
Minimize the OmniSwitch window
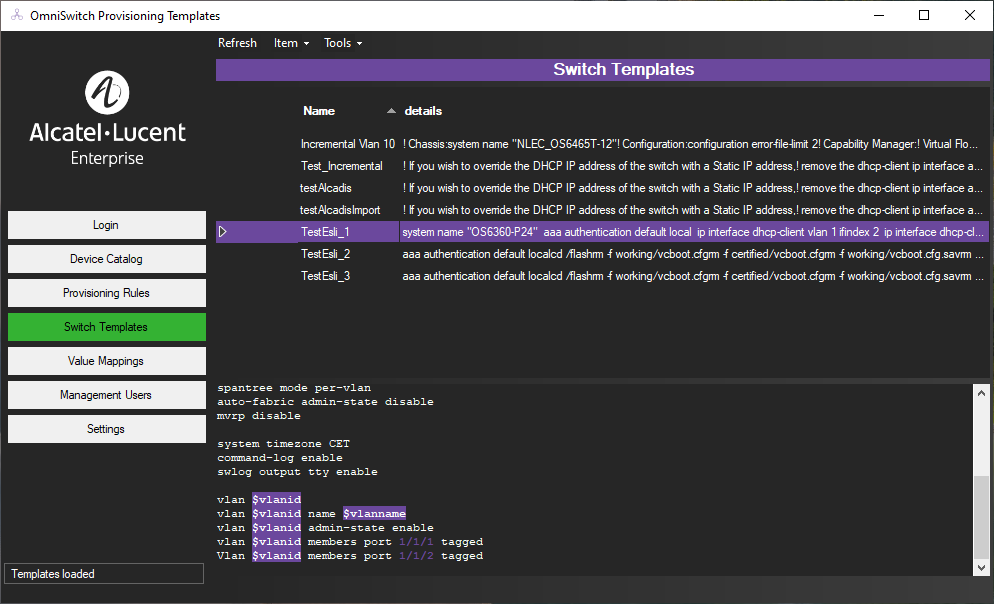pos(879,15)
